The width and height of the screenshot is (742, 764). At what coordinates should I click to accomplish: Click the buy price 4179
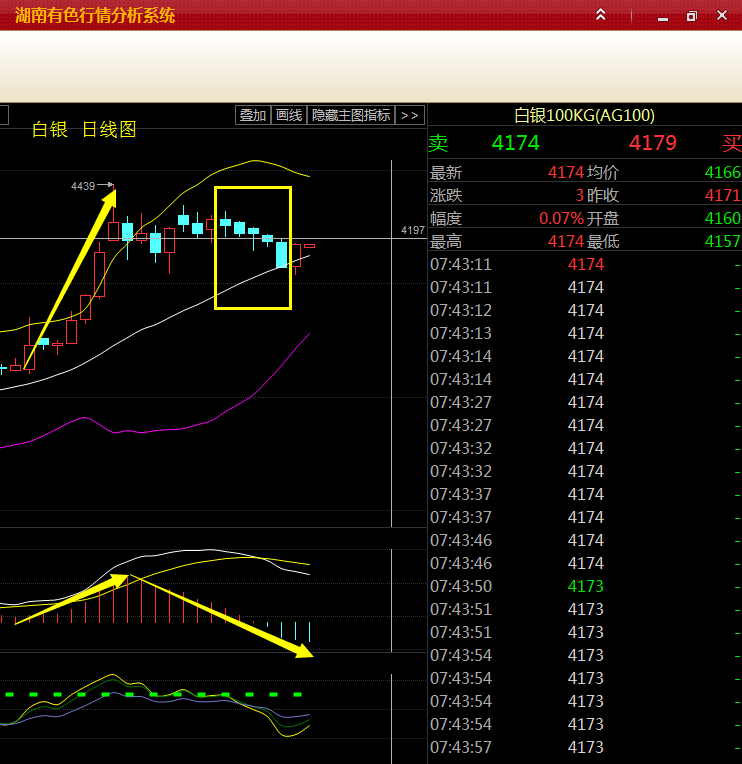pos(653,143)
